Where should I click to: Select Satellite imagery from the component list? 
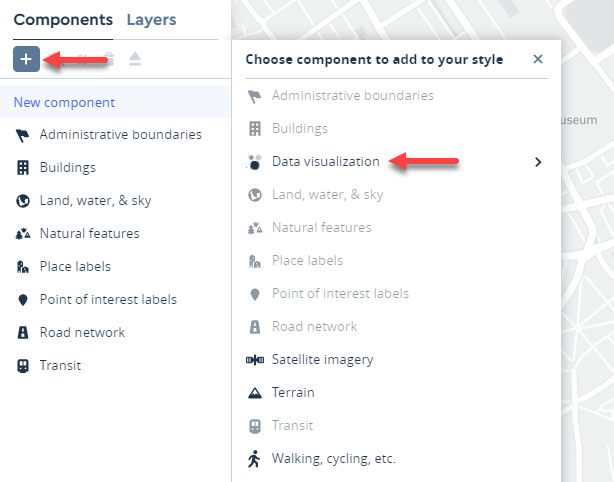point(322,359)
